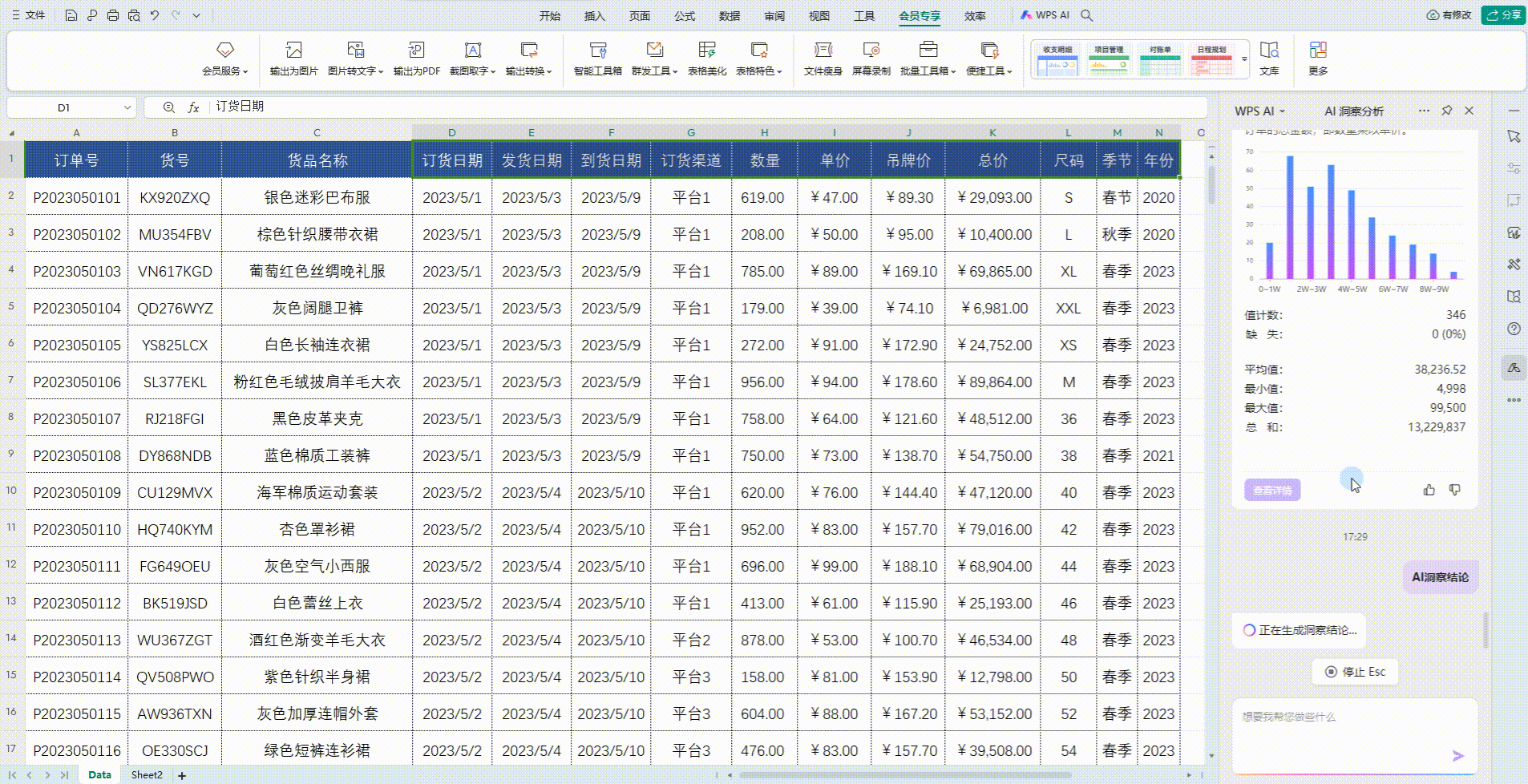This screenshot has height=784, width=1528.
Task: Open the 文件 menu
Action: 29,15
